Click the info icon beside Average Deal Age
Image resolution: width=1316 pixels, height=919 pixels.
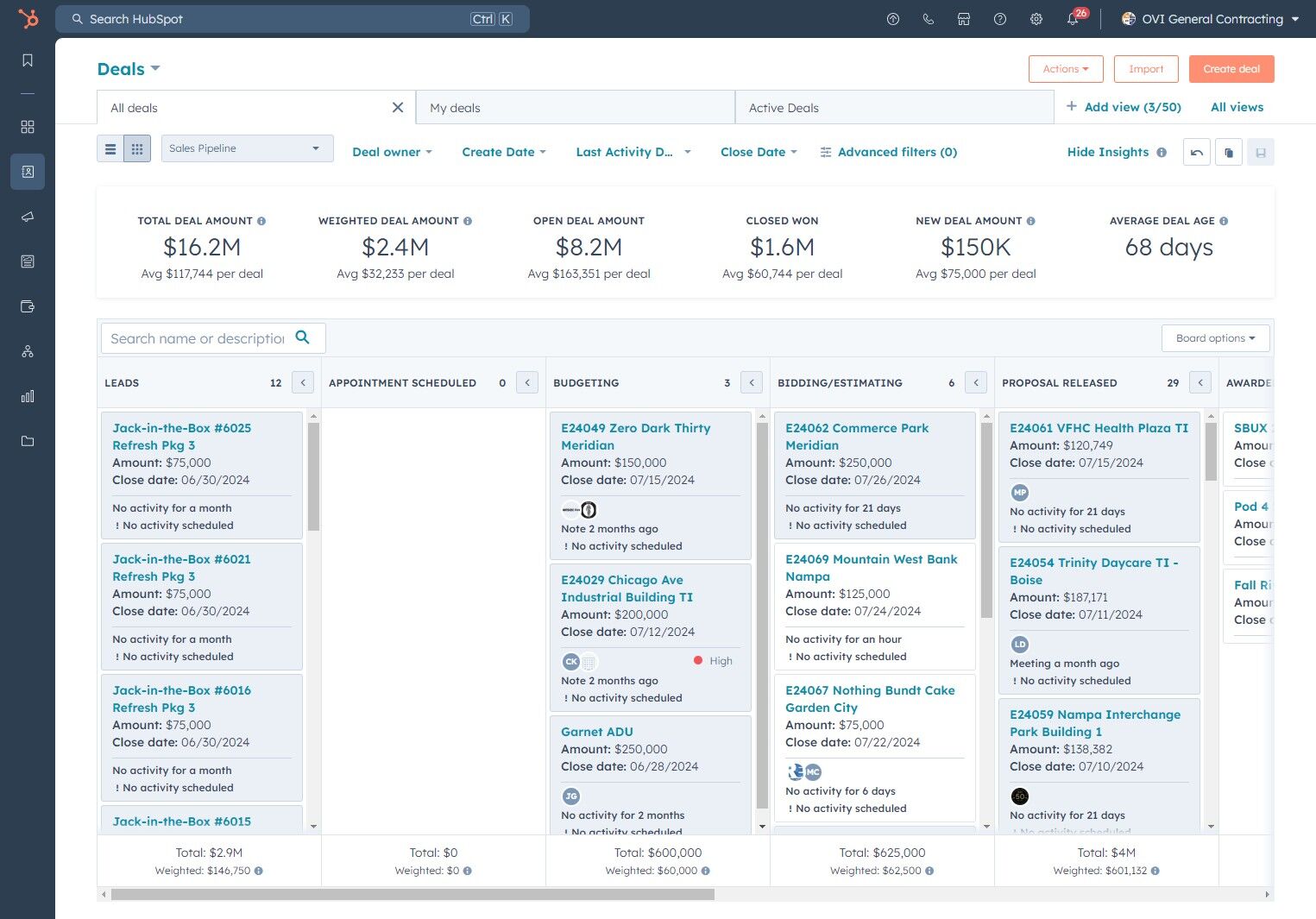1224,221
